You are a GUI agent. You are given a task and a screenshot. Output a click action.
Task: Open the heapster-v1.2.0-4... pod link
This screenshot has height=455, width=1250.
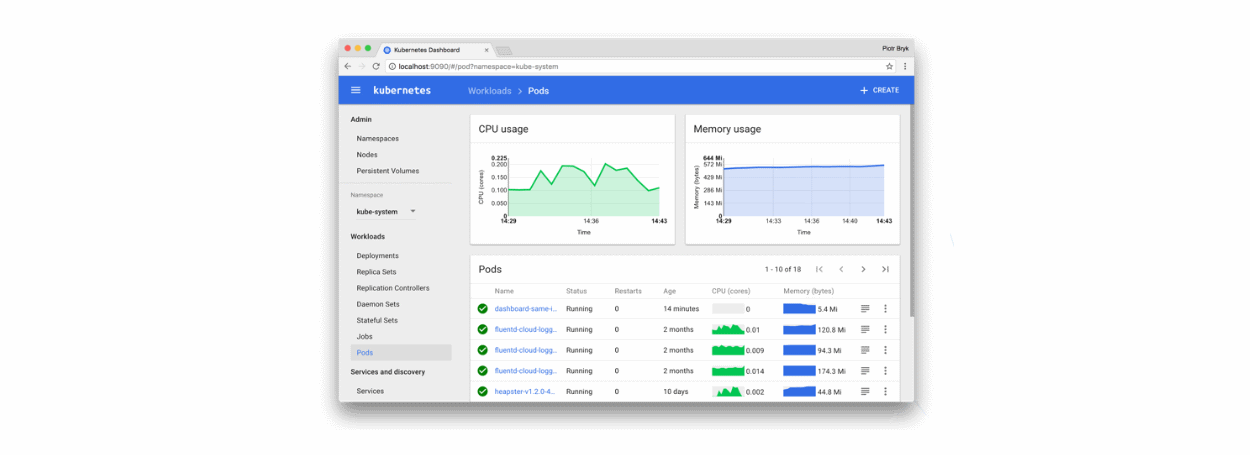tap(525, 391)
